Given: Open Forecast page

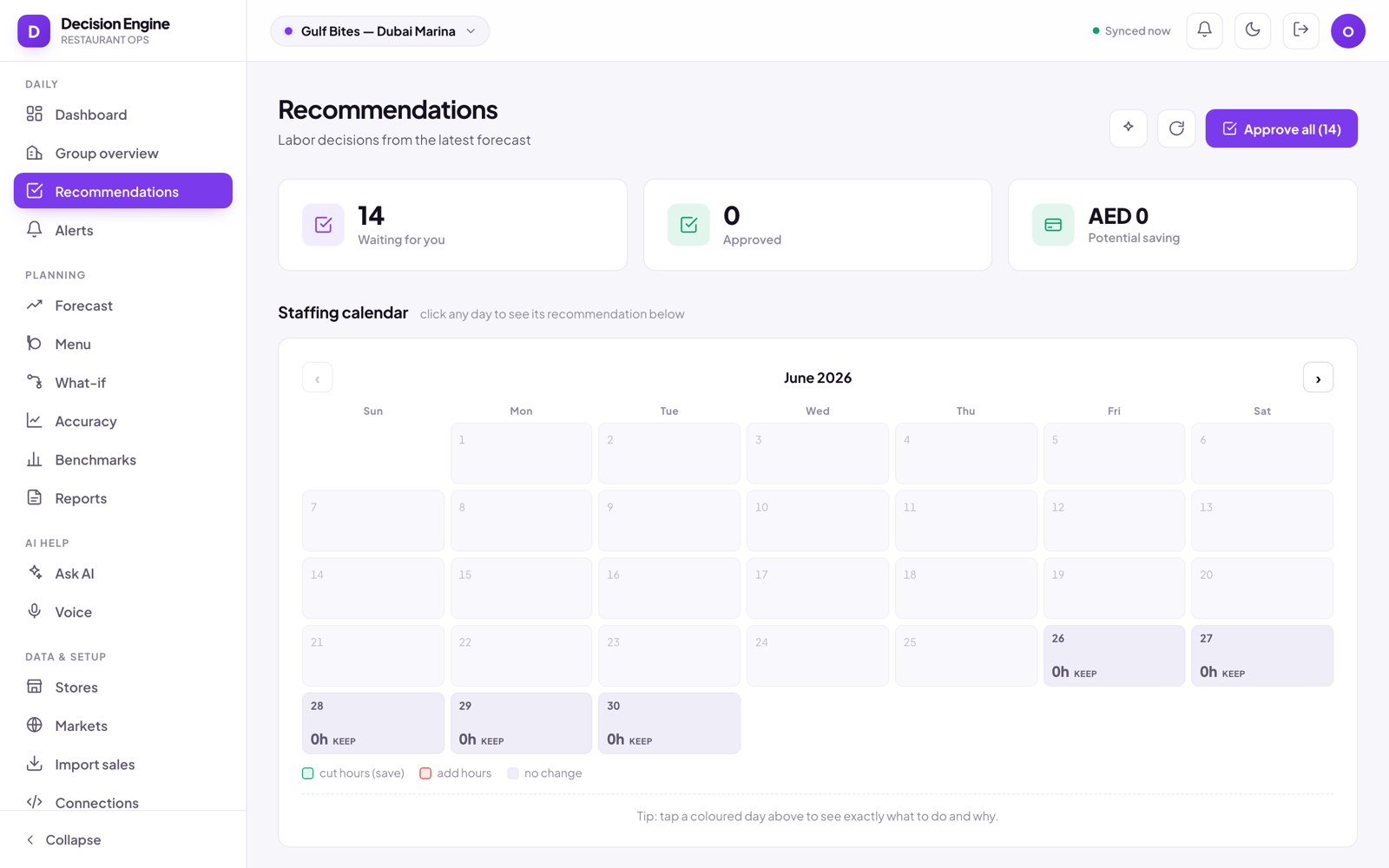Looking at the screenshot, I should (123, 306).
